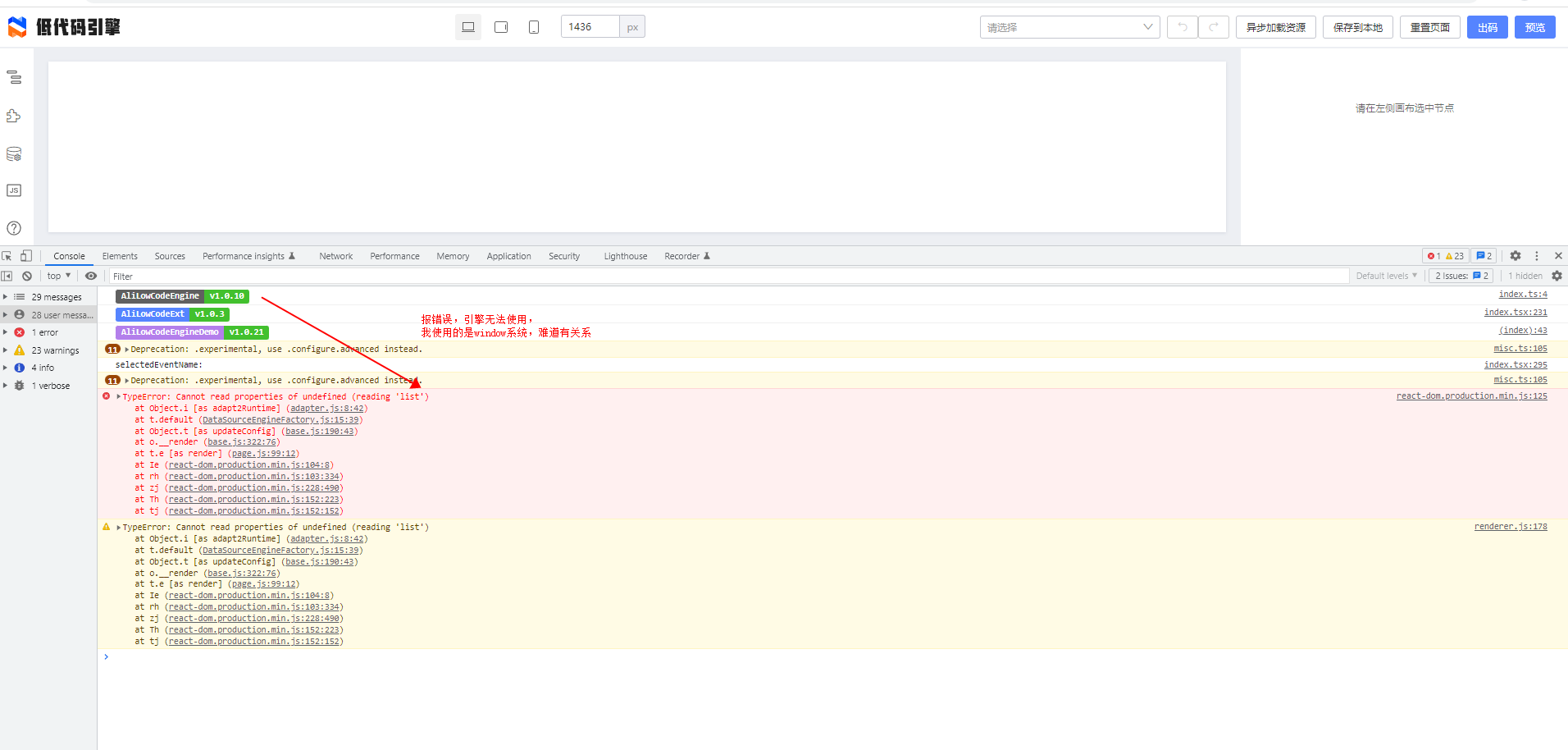The width and height of the screenshot is (1568, 750).
Task: Click the console prompt input line
Action: pos(832,657)
